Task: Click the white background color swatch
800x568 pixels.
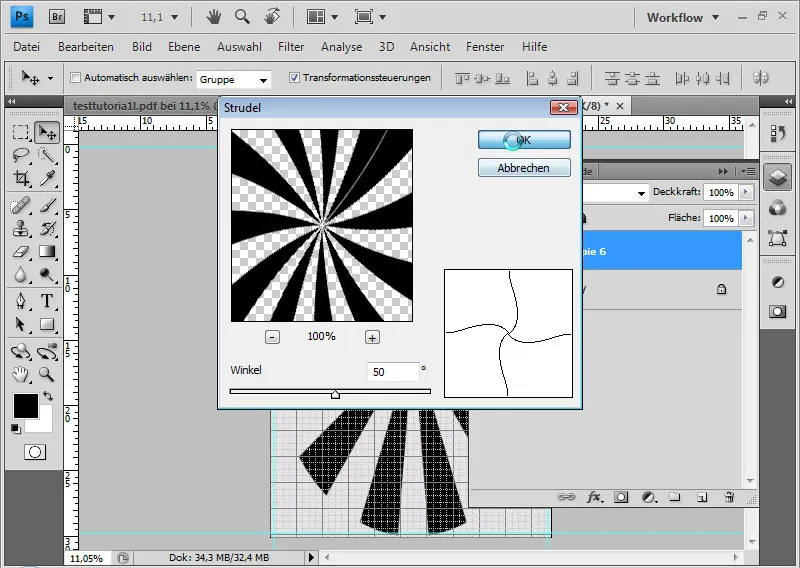Action: click(45, 425)
